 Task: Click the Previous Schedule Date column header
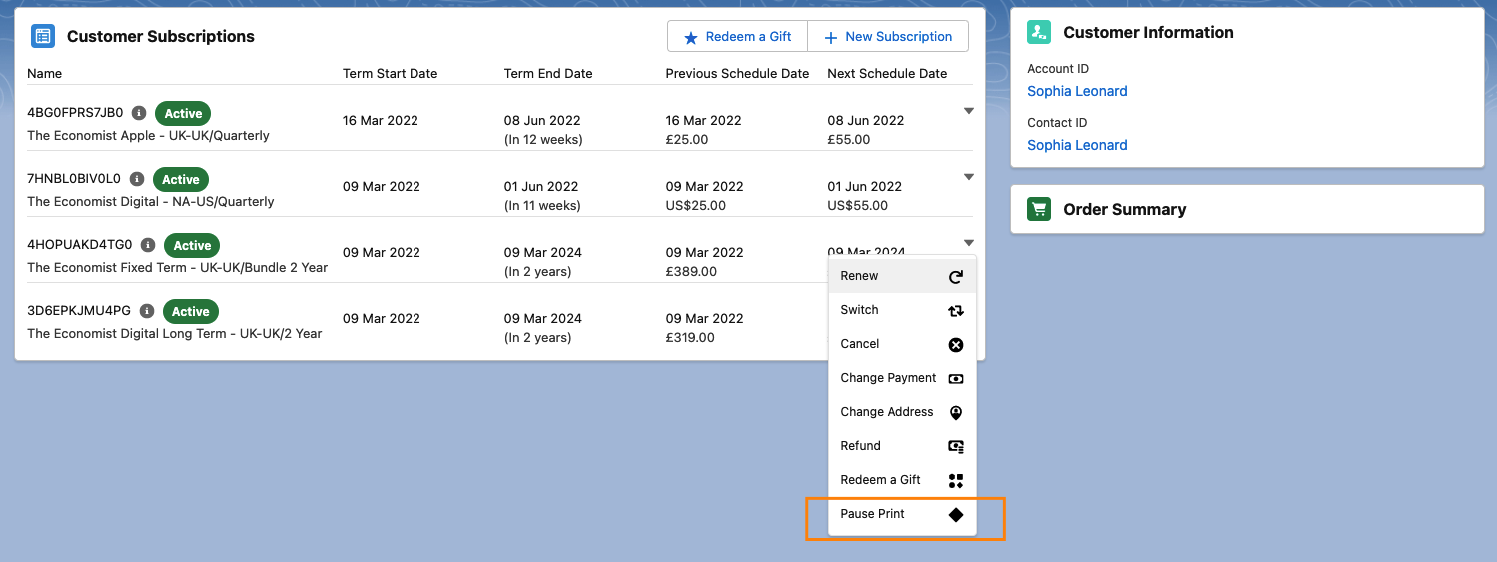737,73
